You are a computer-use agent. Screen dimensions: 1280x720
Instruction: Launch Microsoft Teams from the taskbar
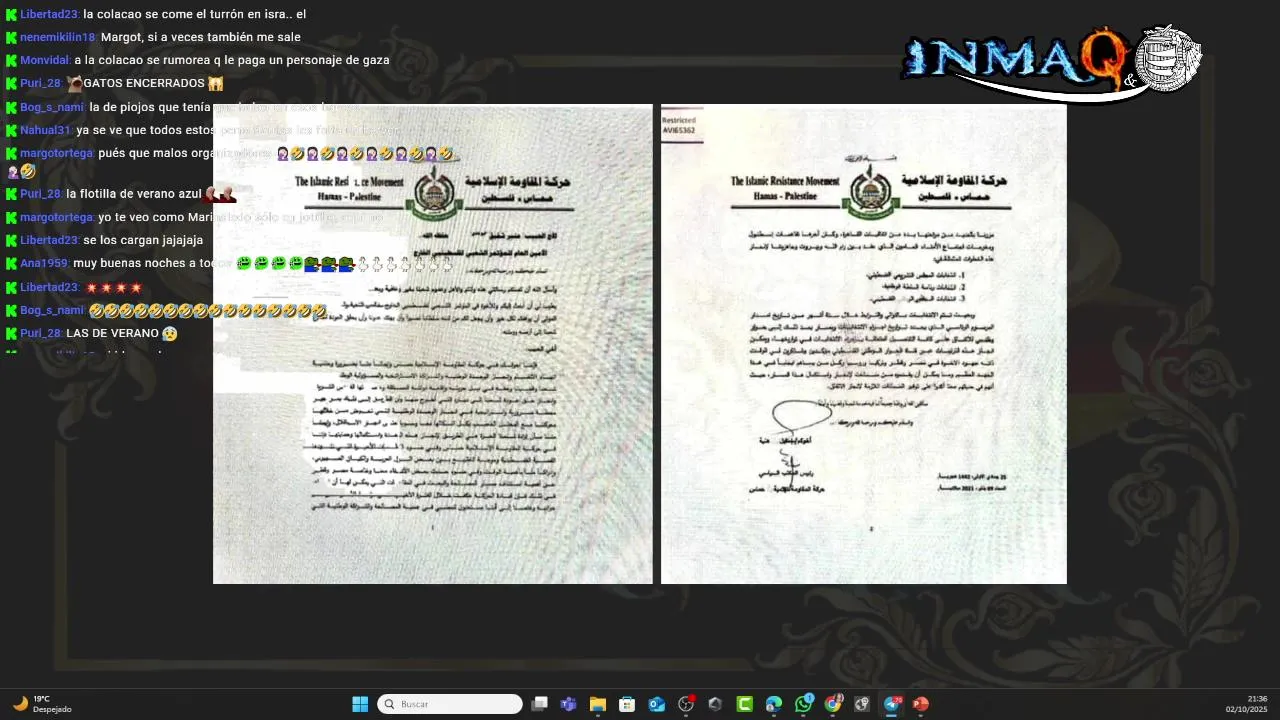(x=568, y=704)
